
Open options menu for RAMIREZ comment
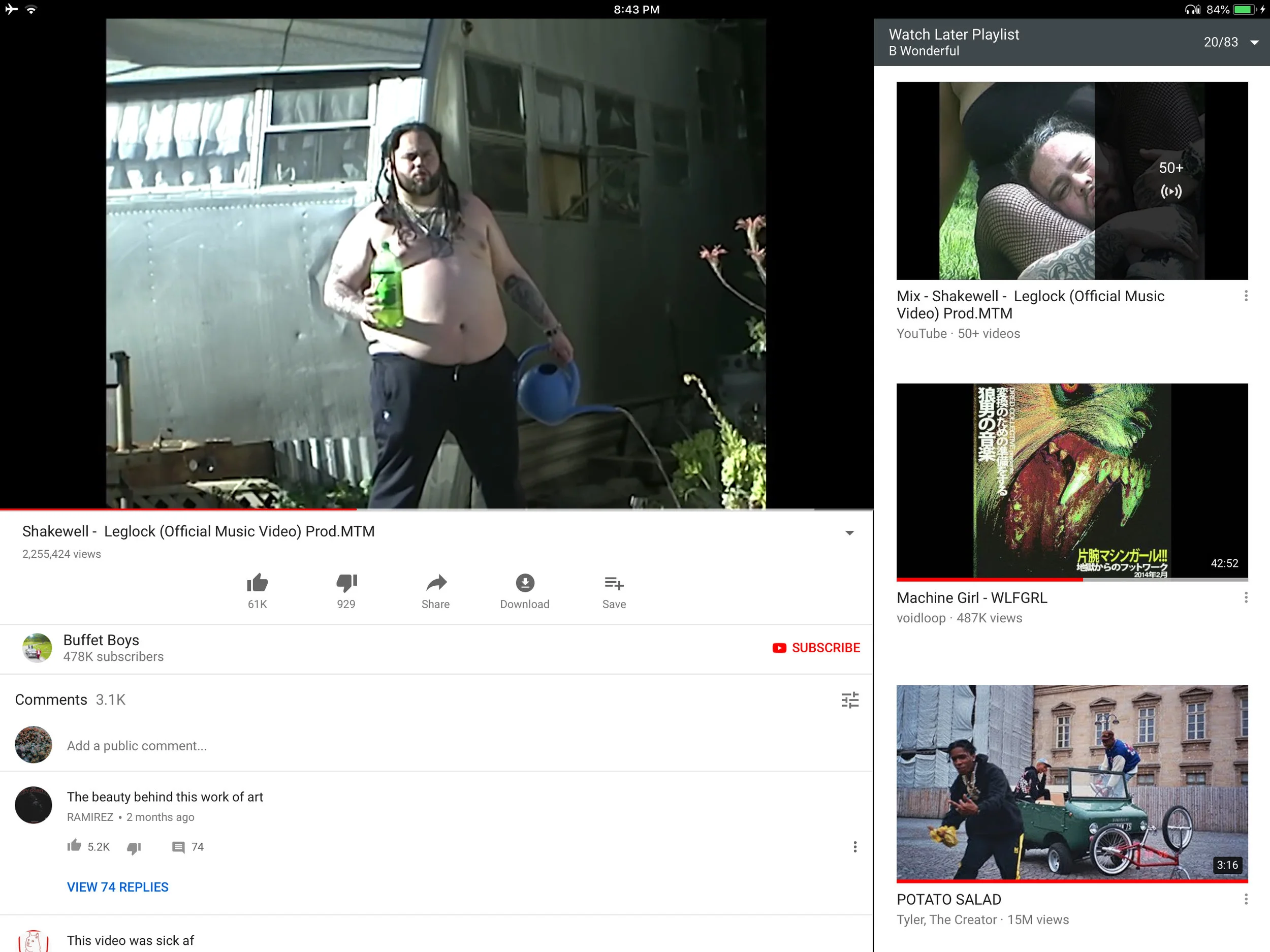coord(855,847)
